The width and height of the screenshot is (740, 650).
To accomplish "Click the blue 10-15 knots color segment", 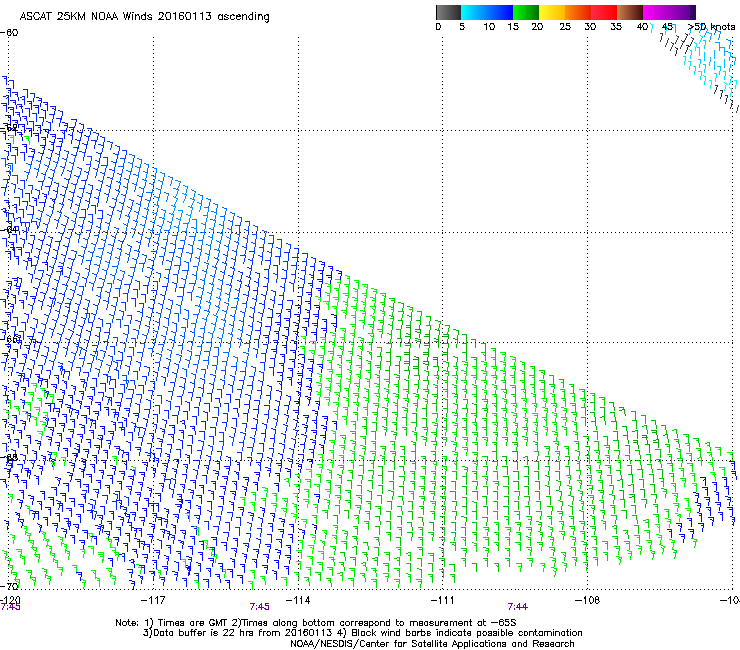I will [x=500, y=12].
